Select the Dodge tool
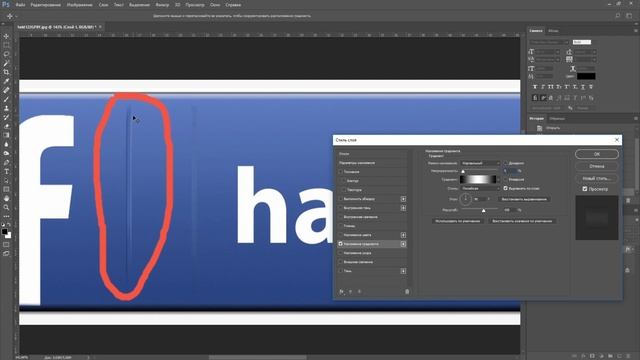The width and height of the screenshot is (640, 360). pyautogui.click(x=6, y=153)
